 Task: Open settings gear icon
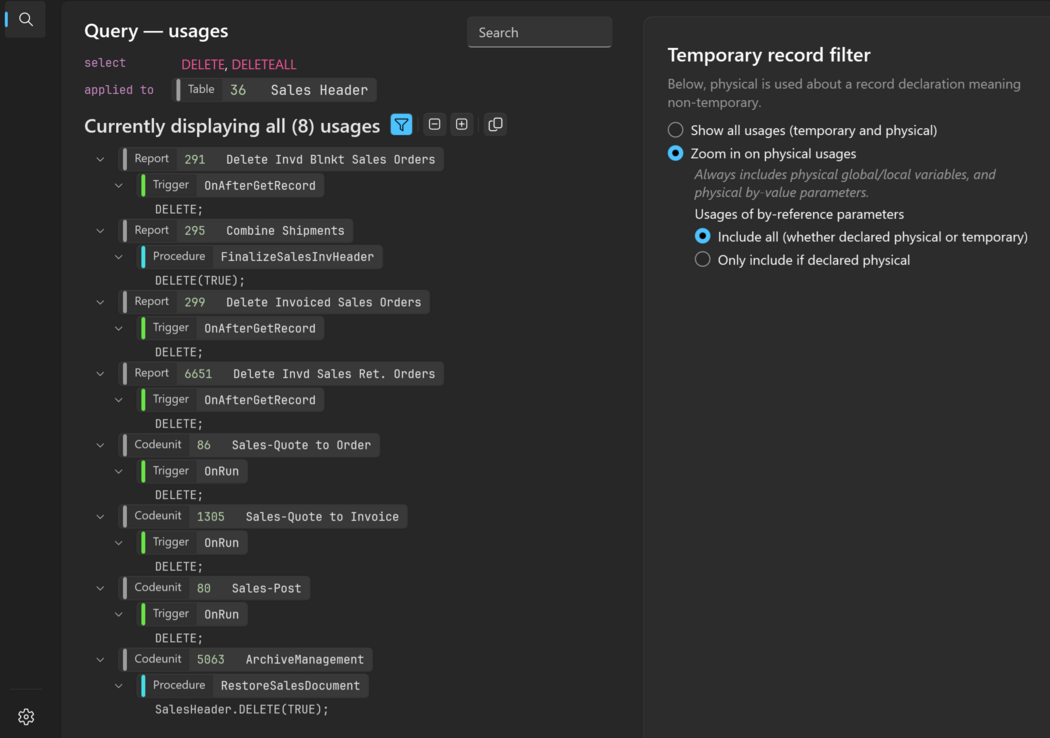[26, 717]
